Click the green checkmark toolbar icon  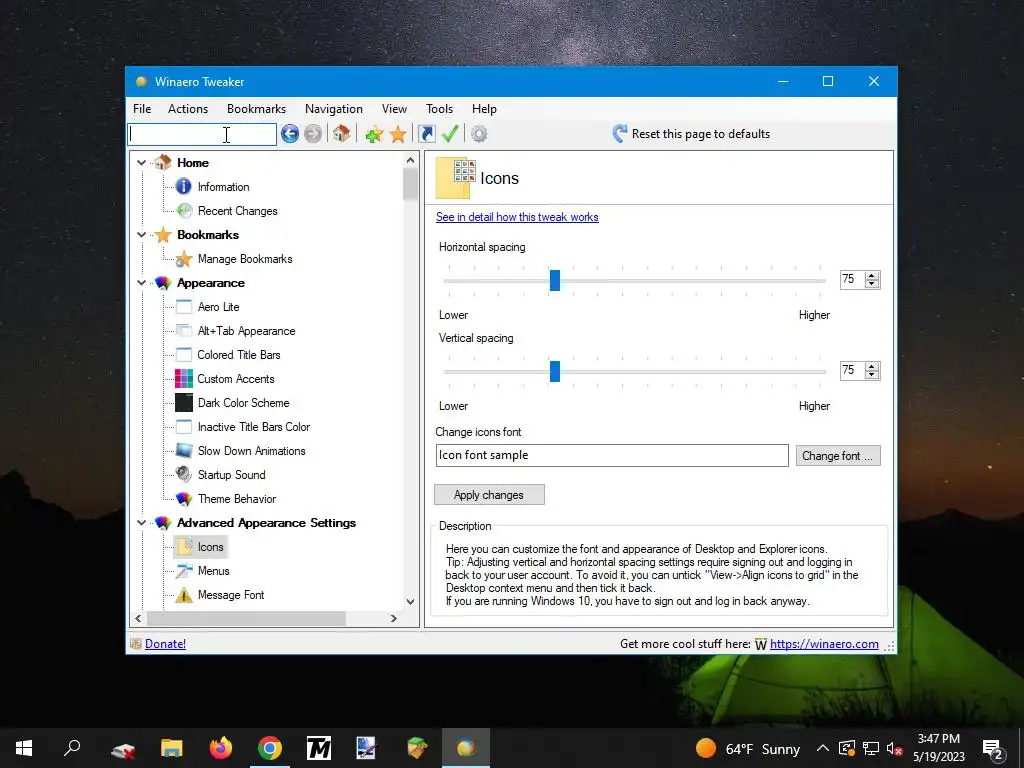coord(450,134)
